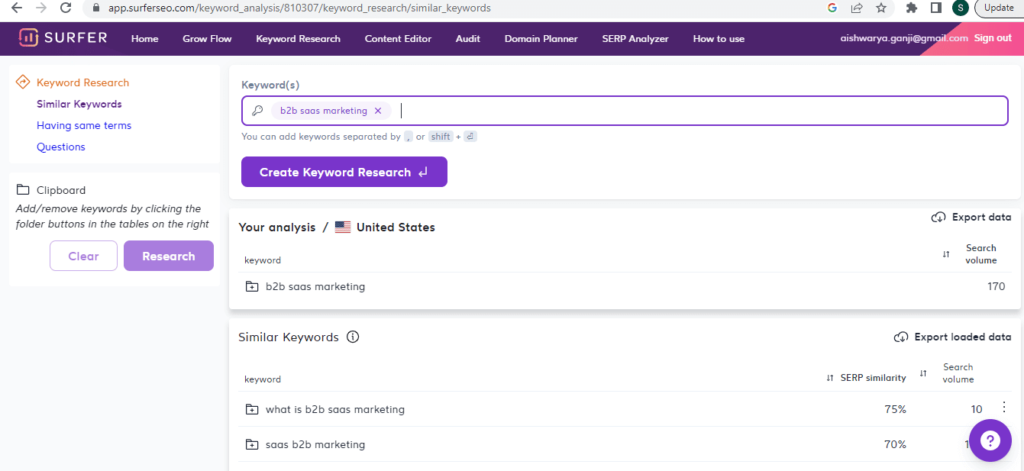Click Keyword Research sidebar heading
The image size is (1024, 471).
pos(83,82)
